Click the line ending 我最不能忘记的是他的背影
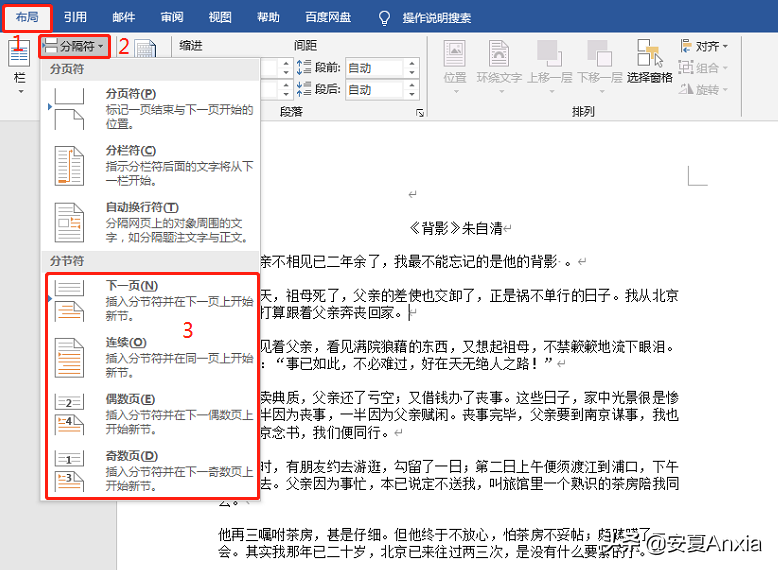The height and width of the screenshot is (570, 778). pos(475,261)
